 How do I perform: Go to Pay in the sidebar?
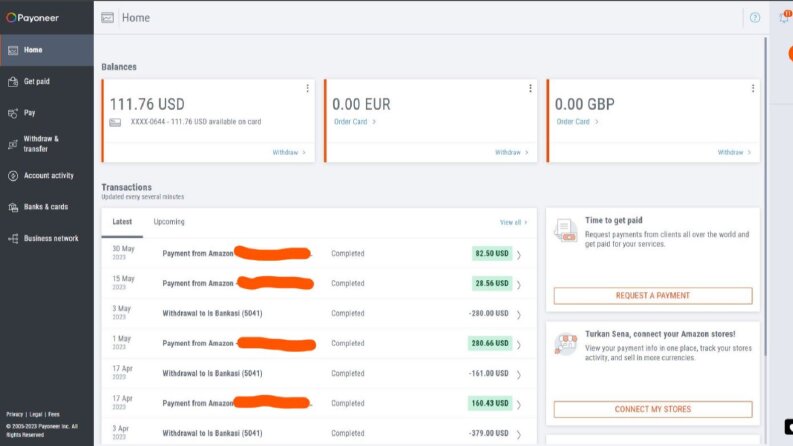click(x=47, y=113)
